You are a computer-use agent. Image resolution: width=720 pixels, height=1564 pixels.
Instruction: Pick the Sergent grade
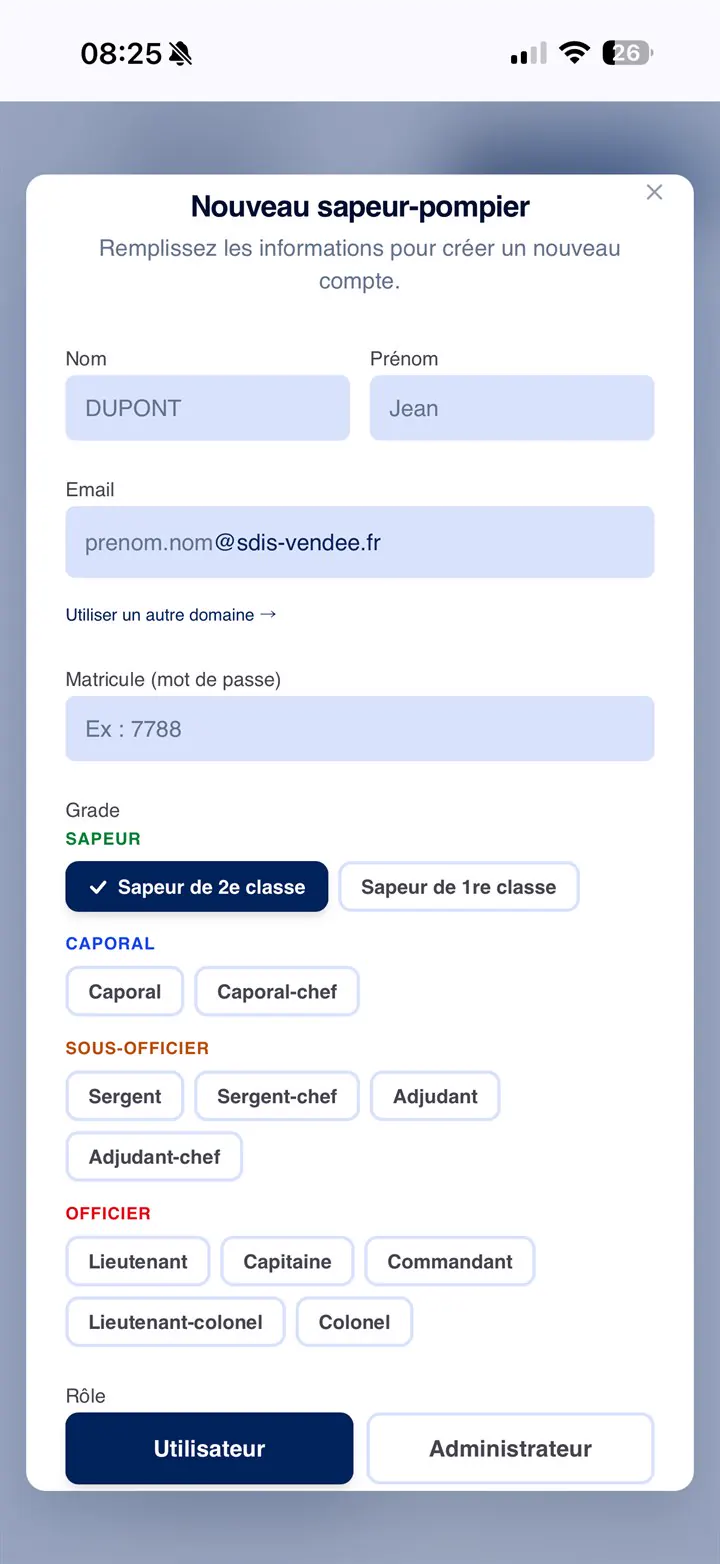tap(124, 1095)
